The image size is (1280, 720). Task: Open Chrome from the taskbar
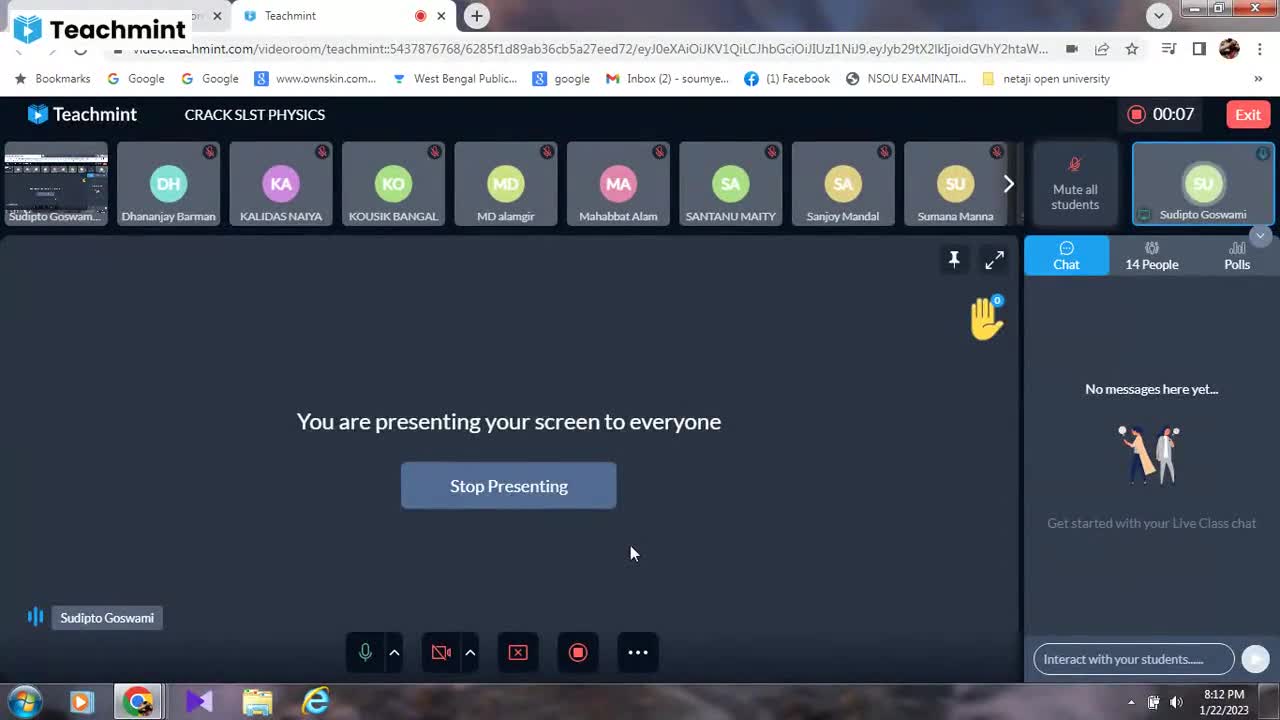tap(138, 702)
